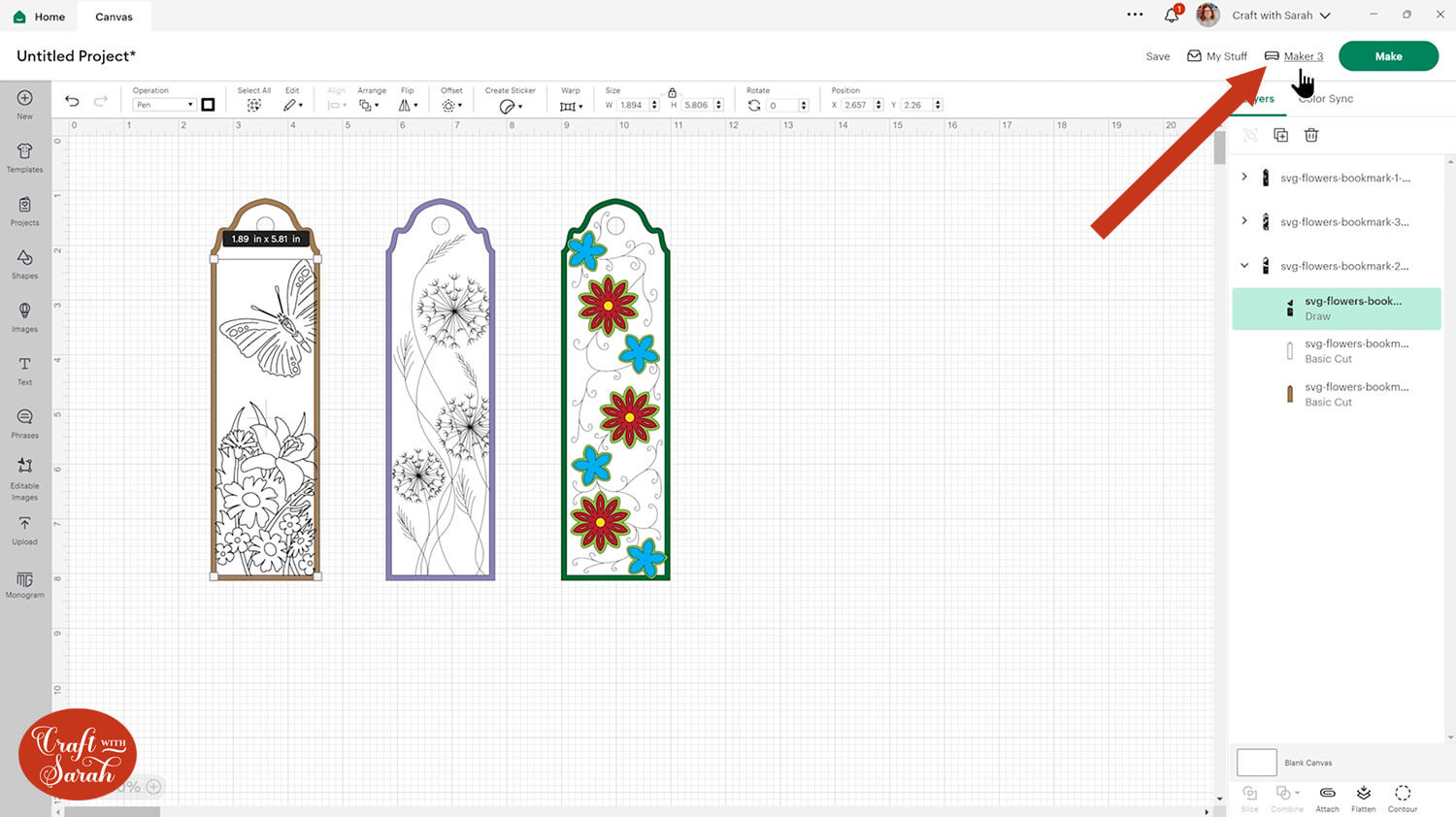This screenshot has height=817, width=1456.
Task: Expand the svg-flowers-bookmark-3 layer group
Action: click(1244, 220)
